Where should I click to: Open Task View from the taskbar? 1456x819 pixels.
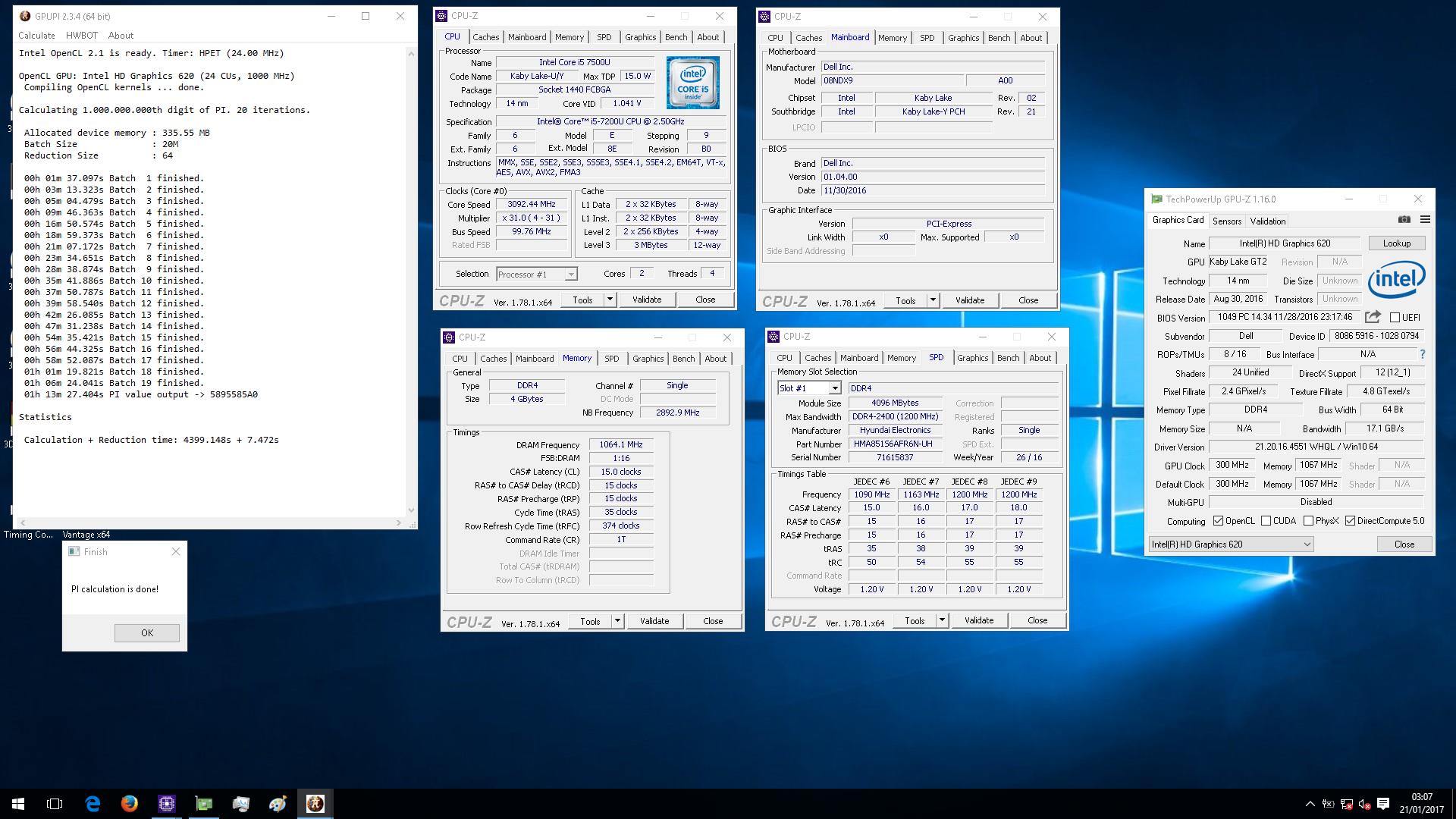click(55, 804)
